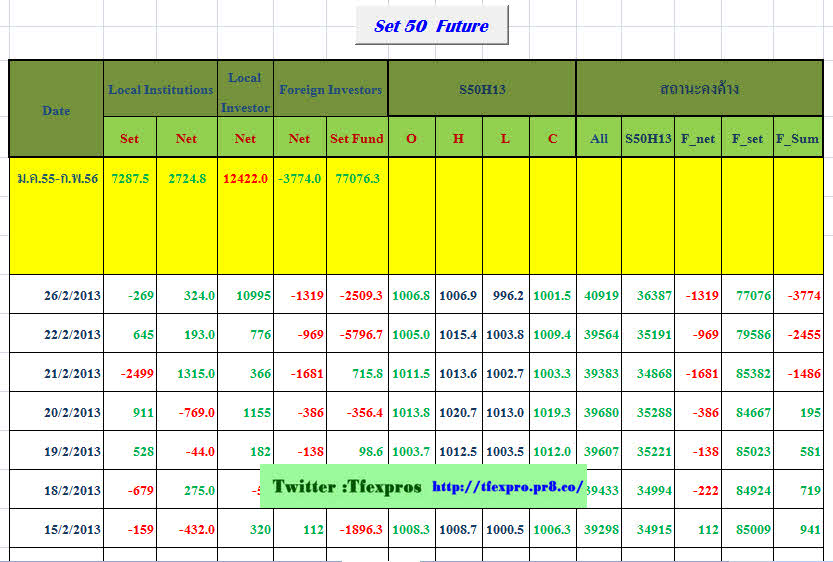Select the 77076.3 Set Fund summary cell

357,178
